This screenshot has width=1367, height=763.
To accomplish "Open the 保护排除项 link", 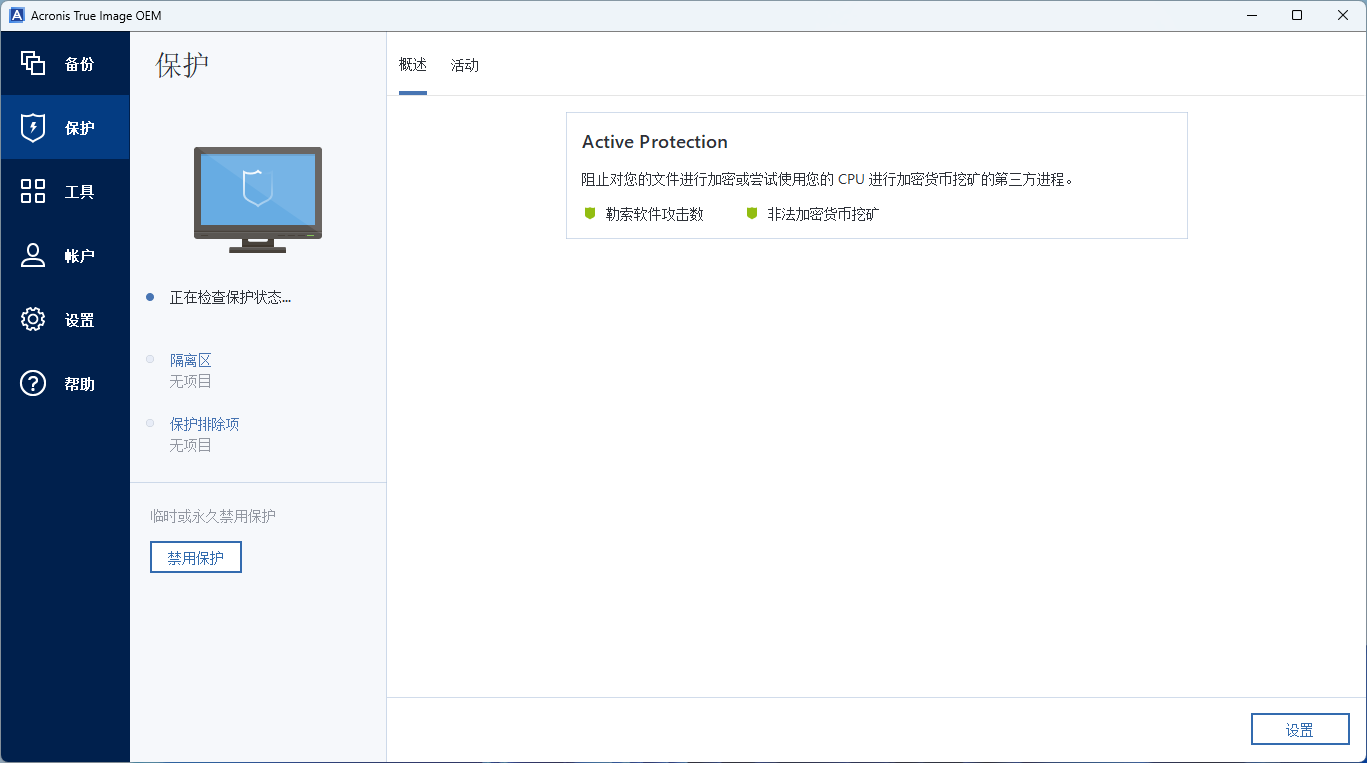I will (x=205, y=424).
